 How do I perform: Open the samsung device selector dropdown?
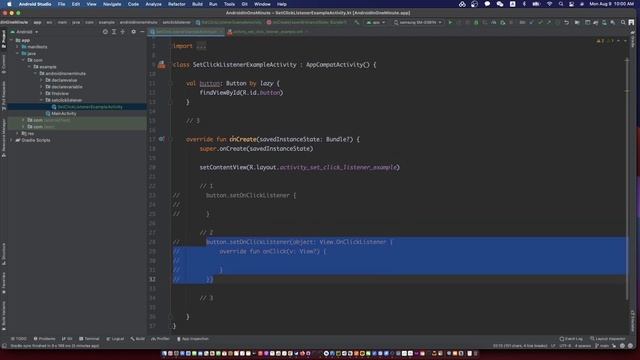click(418, 22)
